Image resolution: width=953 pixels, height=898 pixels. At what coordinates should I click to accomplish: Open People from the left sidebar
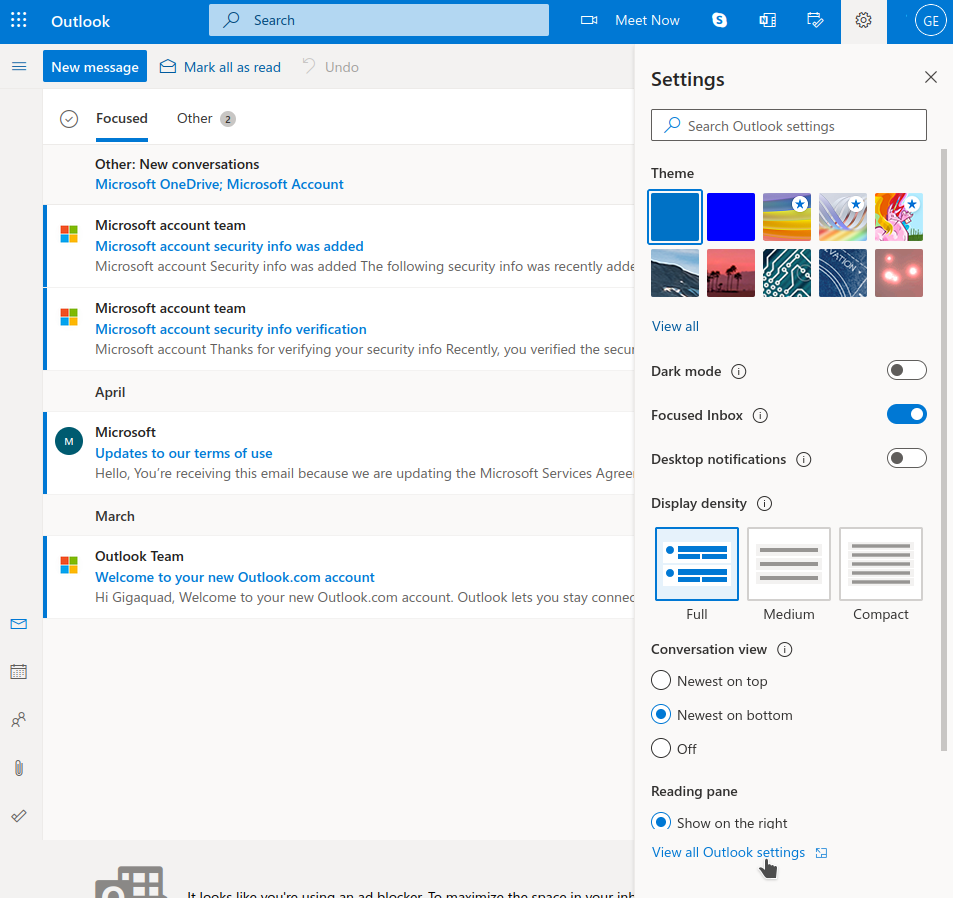18,719
